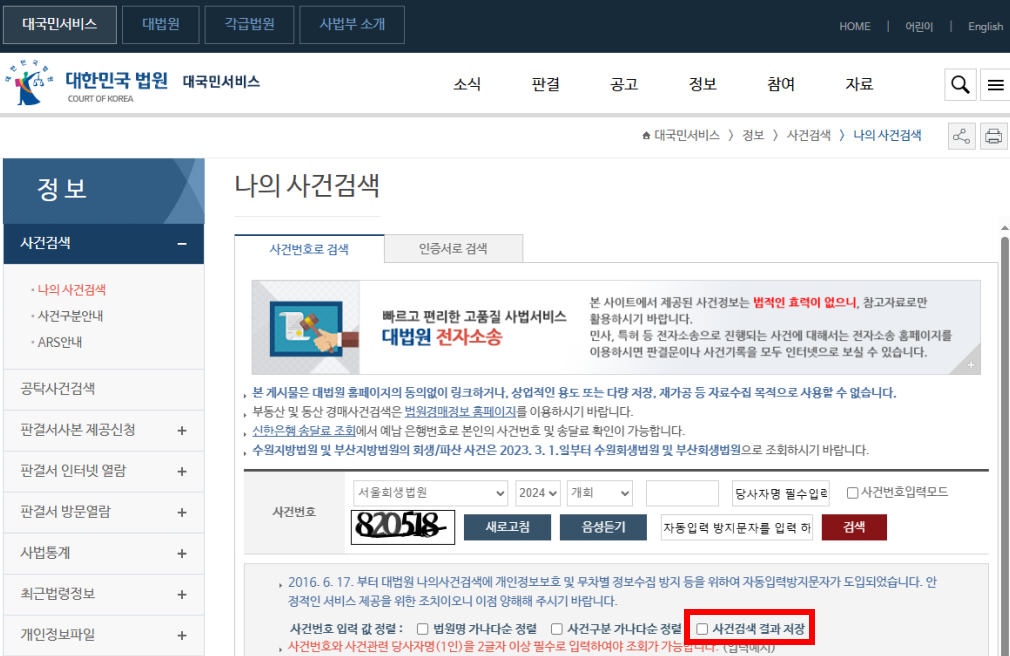Enable 사건번호입력모드 checkbox
The width and height of the screenshot is (1010, 656).
pos(852,493)
